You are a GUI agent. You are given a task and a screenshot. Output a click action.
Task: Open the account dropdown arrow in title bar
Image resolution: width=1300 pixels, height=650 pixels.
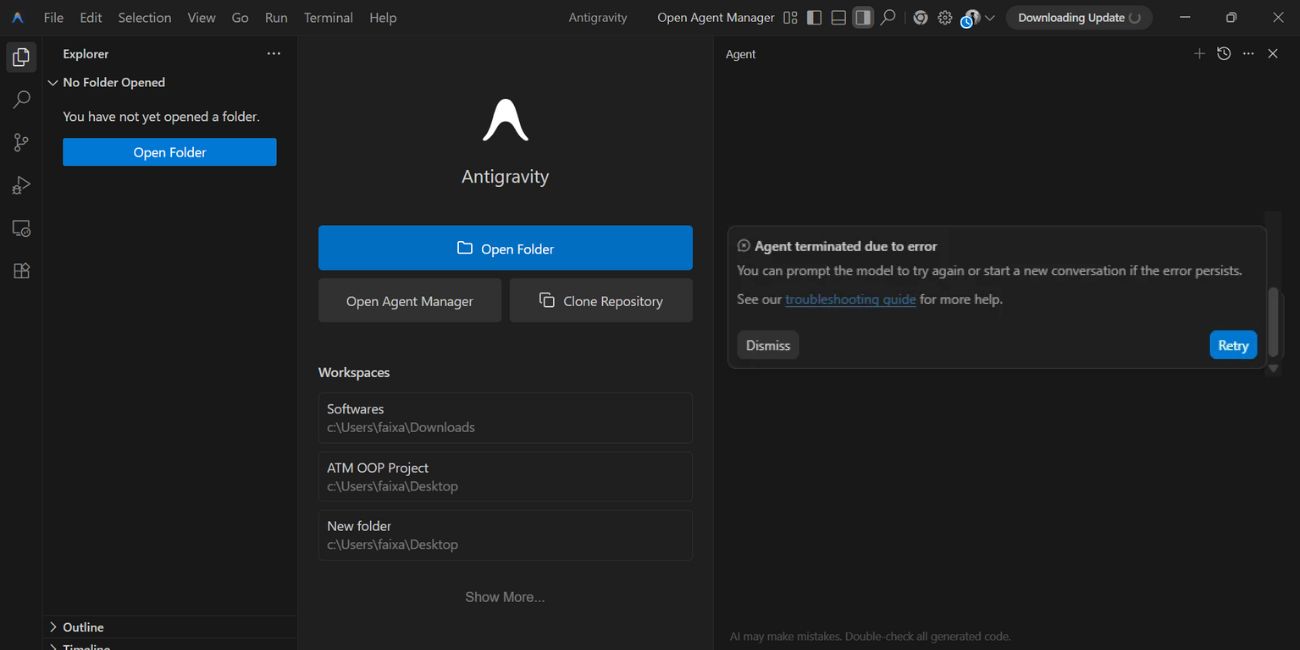click(990, 18)
